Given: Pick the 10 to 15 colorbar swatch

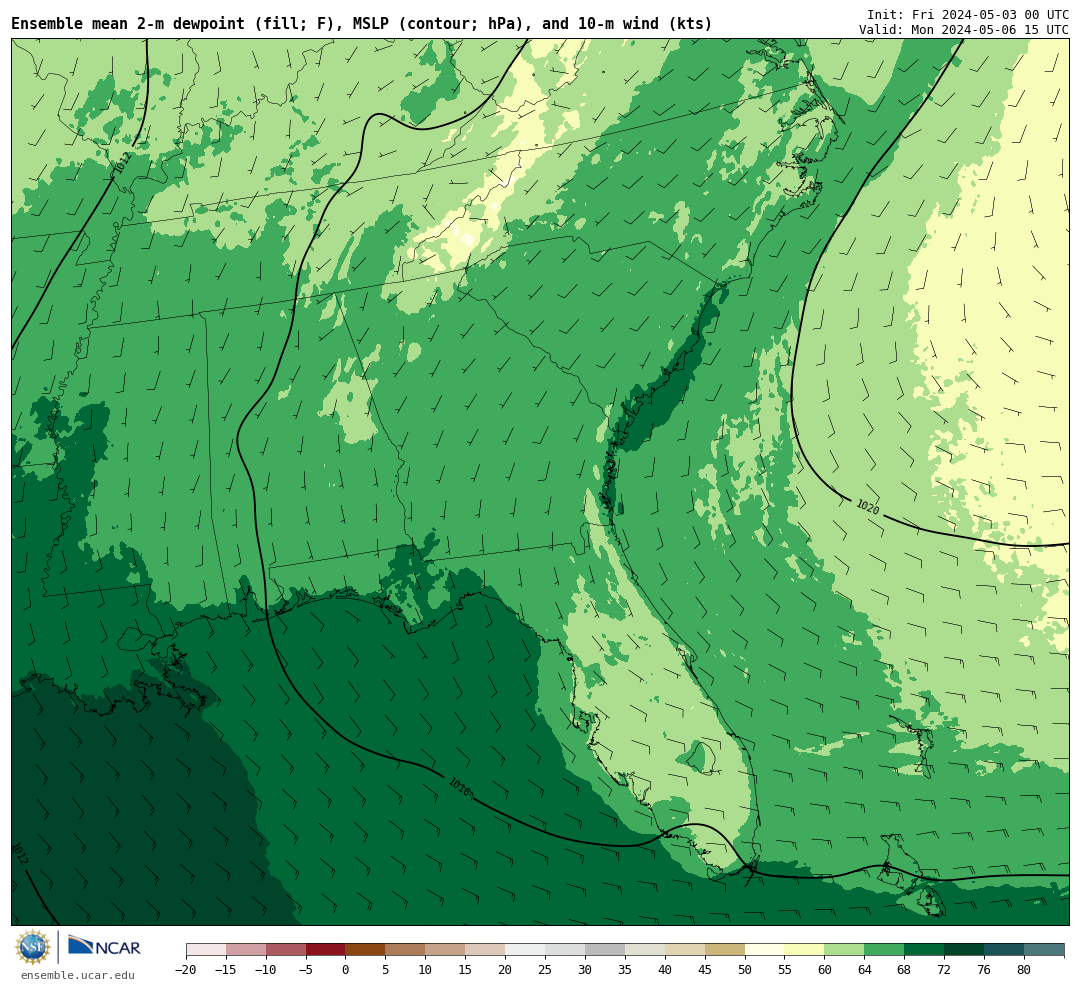Looking at the screenshot, I should (446, 950).
